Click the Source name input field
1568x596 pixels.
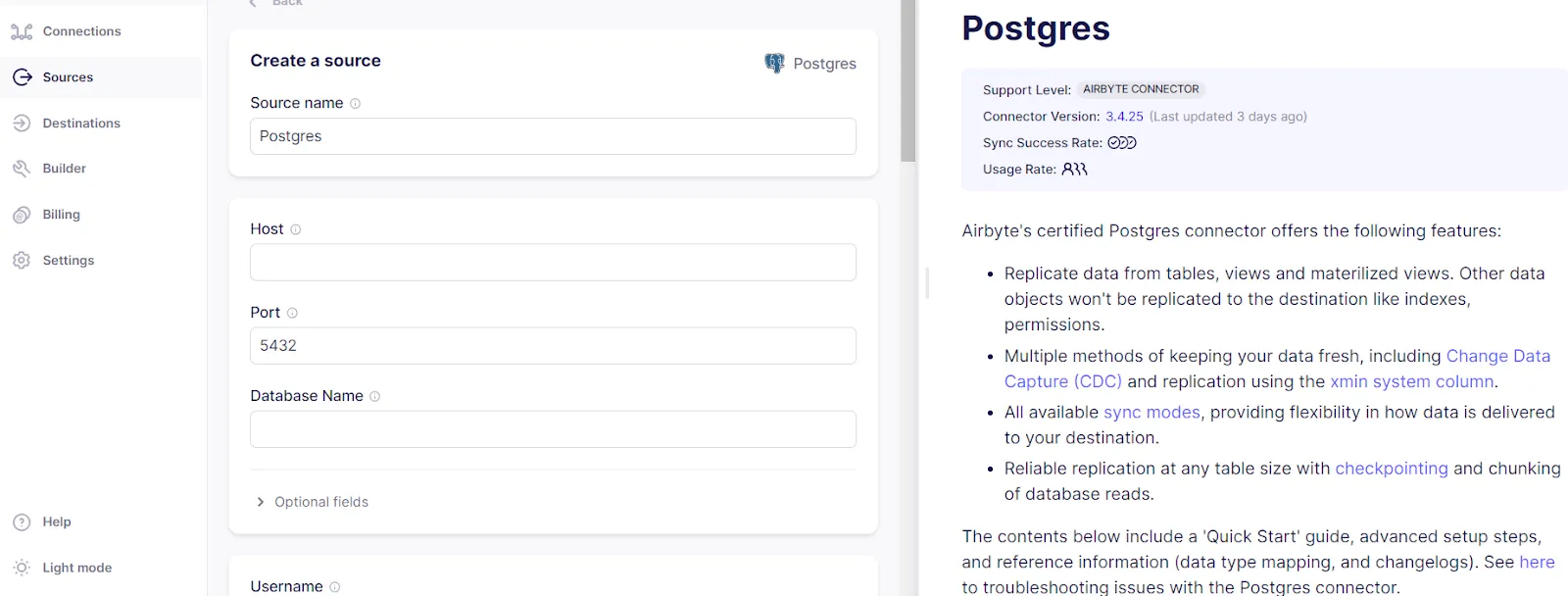pyautogui.click(x=553, y=136)
